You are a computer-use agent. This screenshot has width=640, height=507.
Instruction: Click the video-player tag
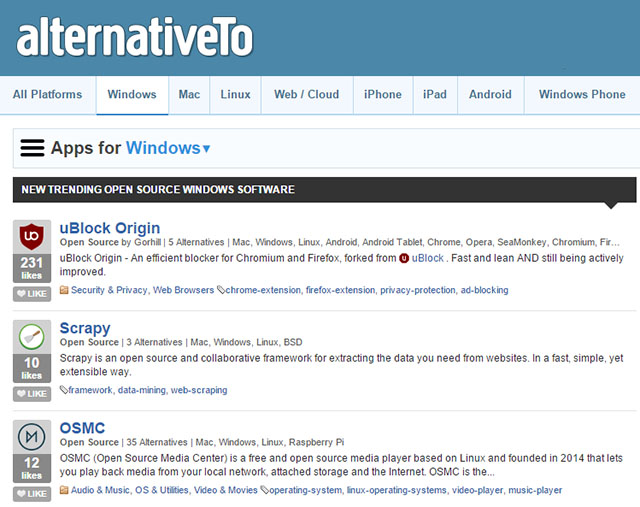point(477,490)
